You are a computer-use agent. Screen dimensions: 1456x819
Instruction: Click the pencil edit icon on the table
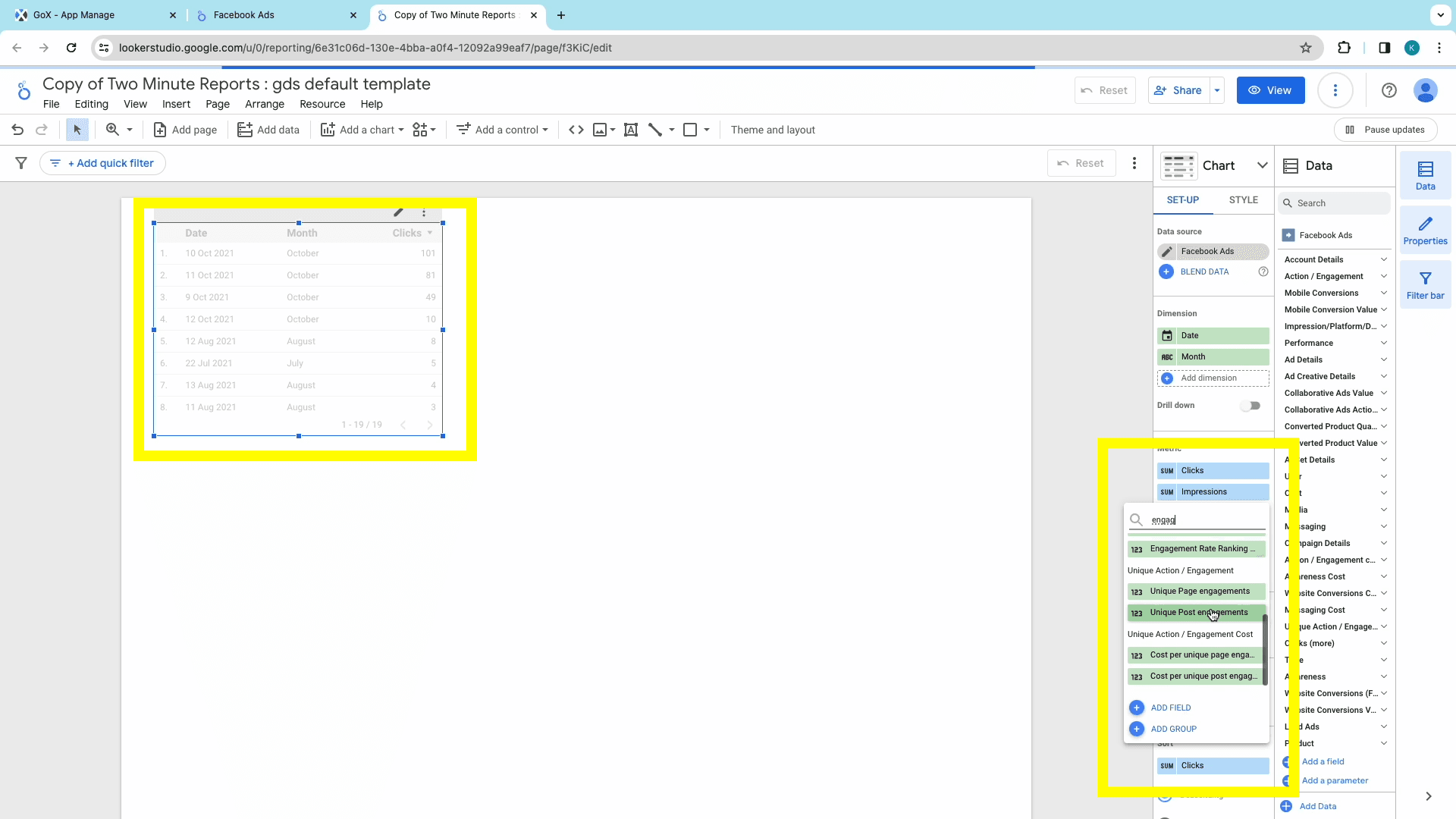[398, 212]
